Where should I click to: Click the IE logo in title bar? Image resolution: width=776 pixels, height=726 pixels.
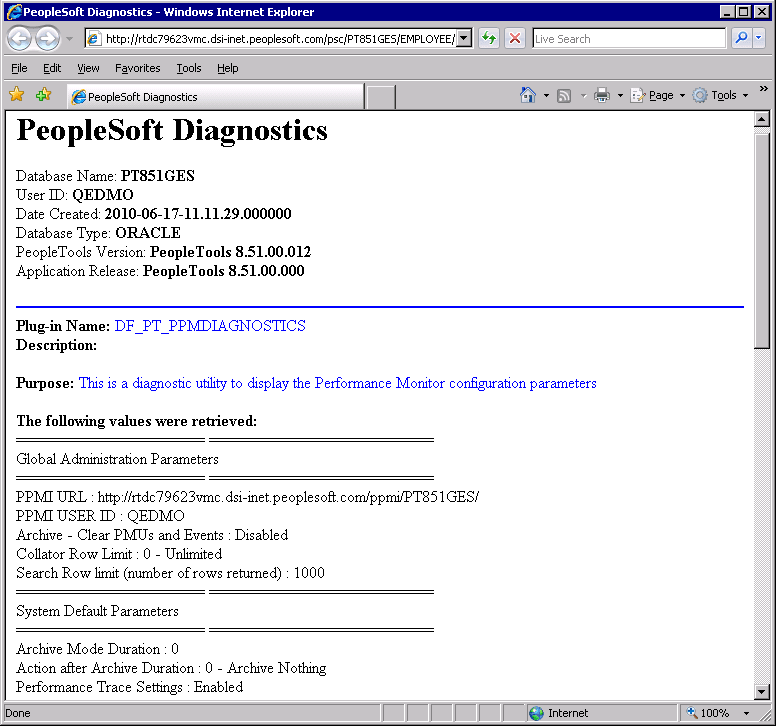pos(14,11)
